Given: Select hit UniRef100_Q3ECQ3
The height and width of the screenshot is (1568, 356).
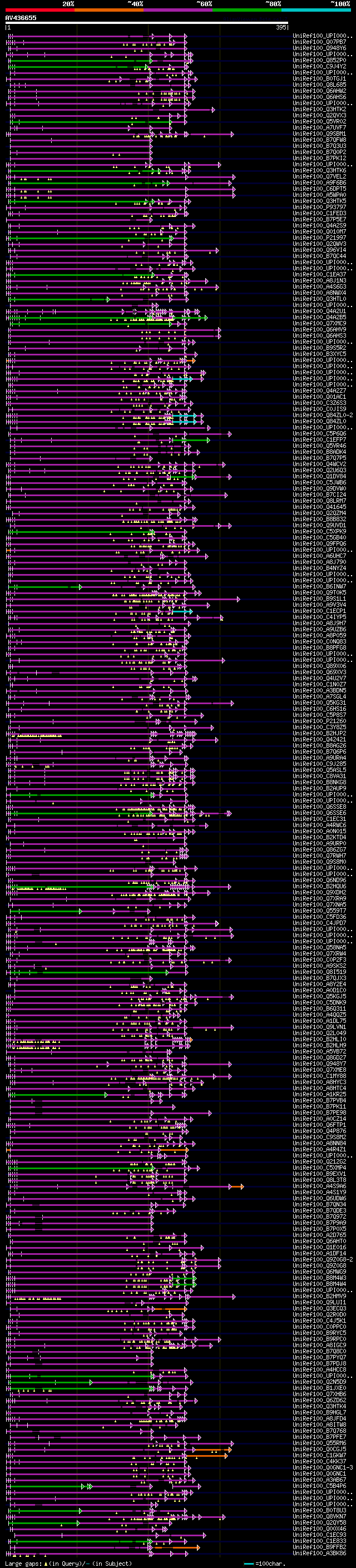Looking at the screenshot, I should [319, 1308].
